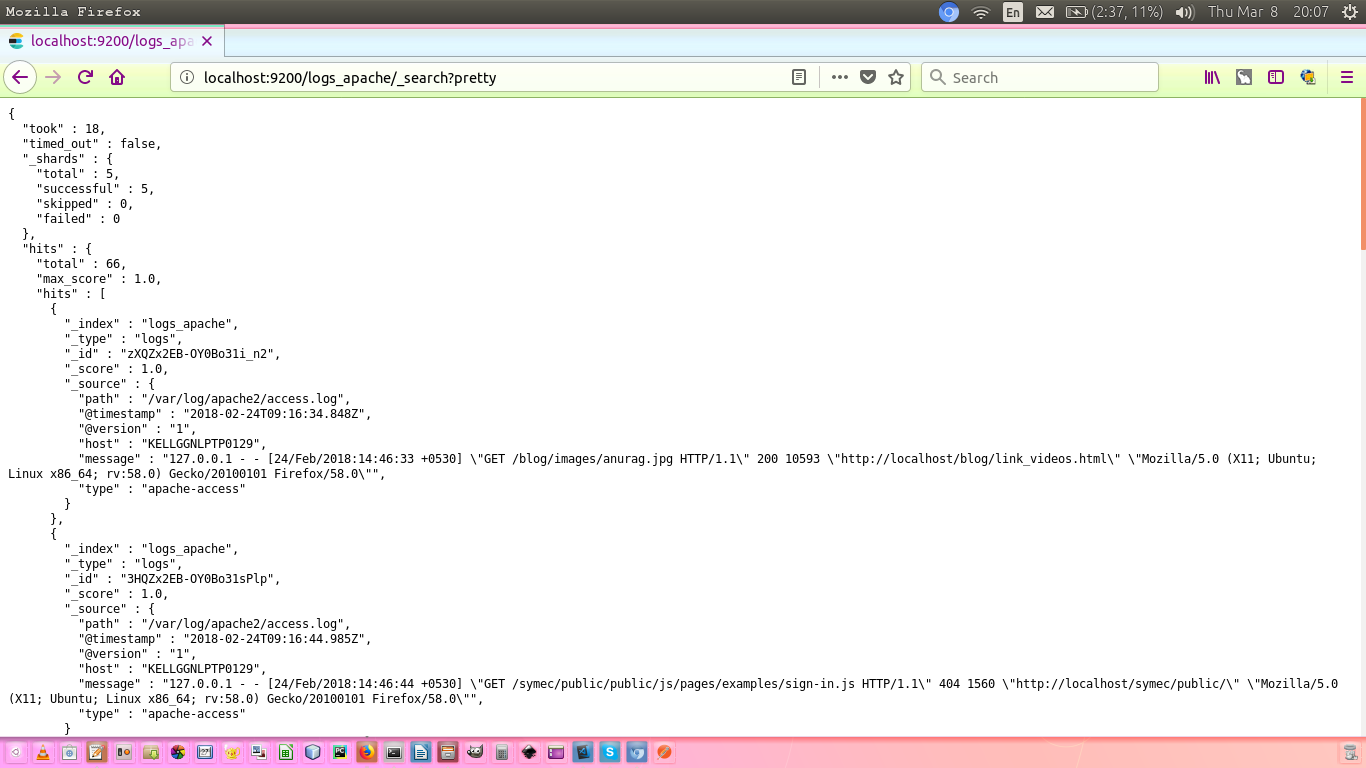Open the page actions three-dot menu

coord(839,77)
